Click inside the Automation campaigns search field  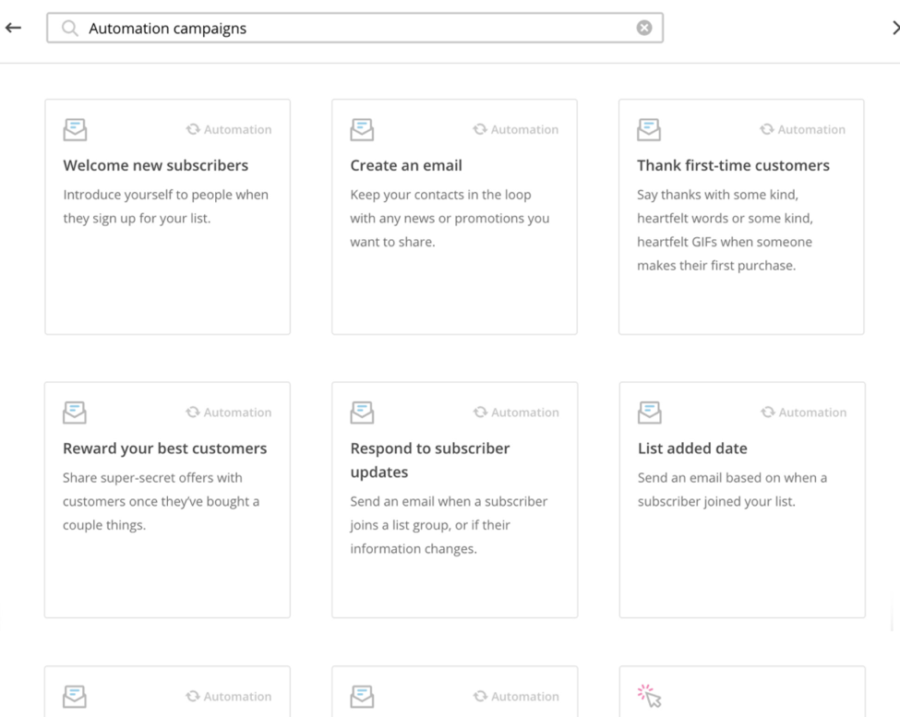300,27
